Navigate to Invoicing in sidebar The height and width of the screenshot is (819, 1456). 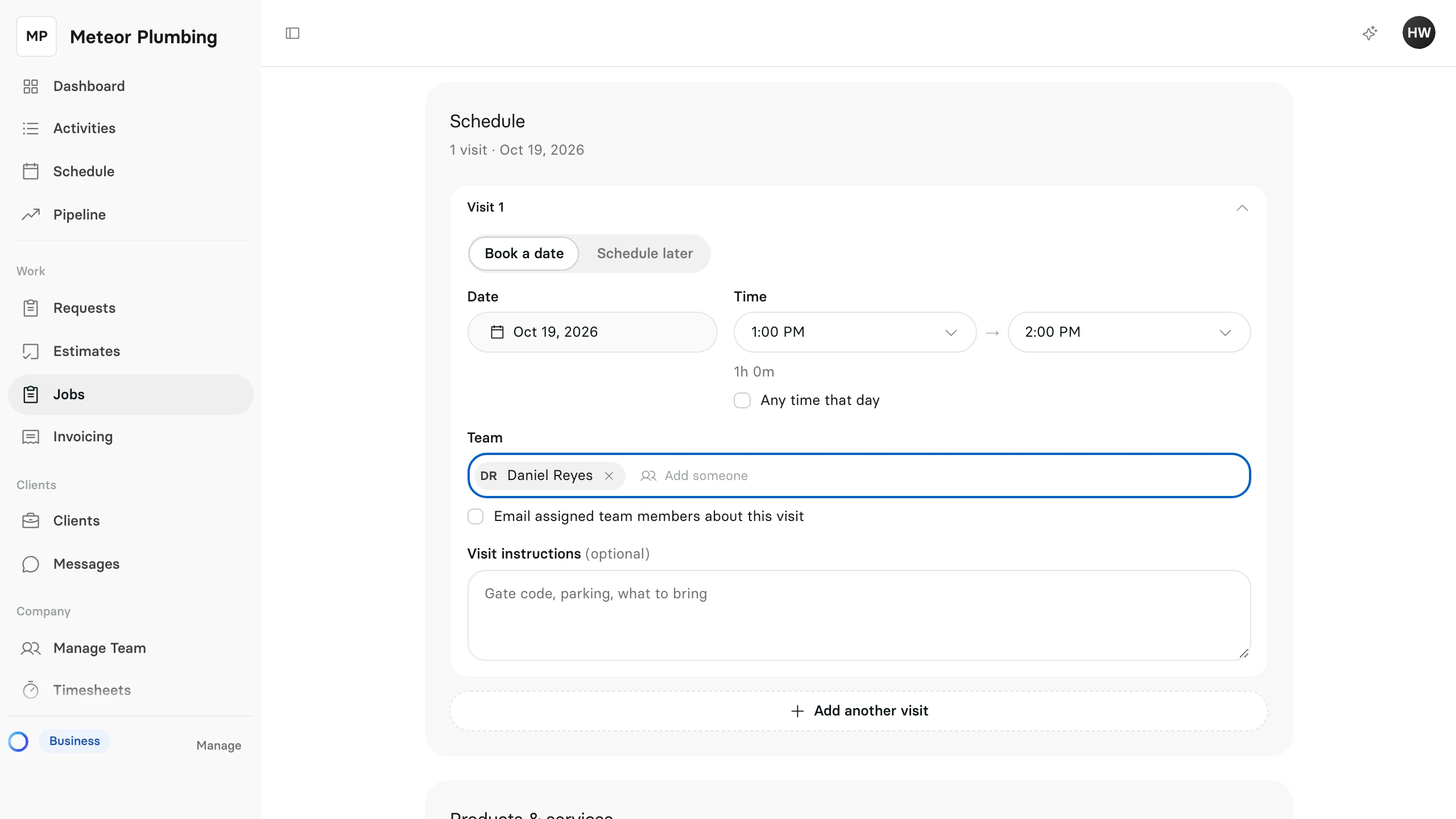(131, 437)
